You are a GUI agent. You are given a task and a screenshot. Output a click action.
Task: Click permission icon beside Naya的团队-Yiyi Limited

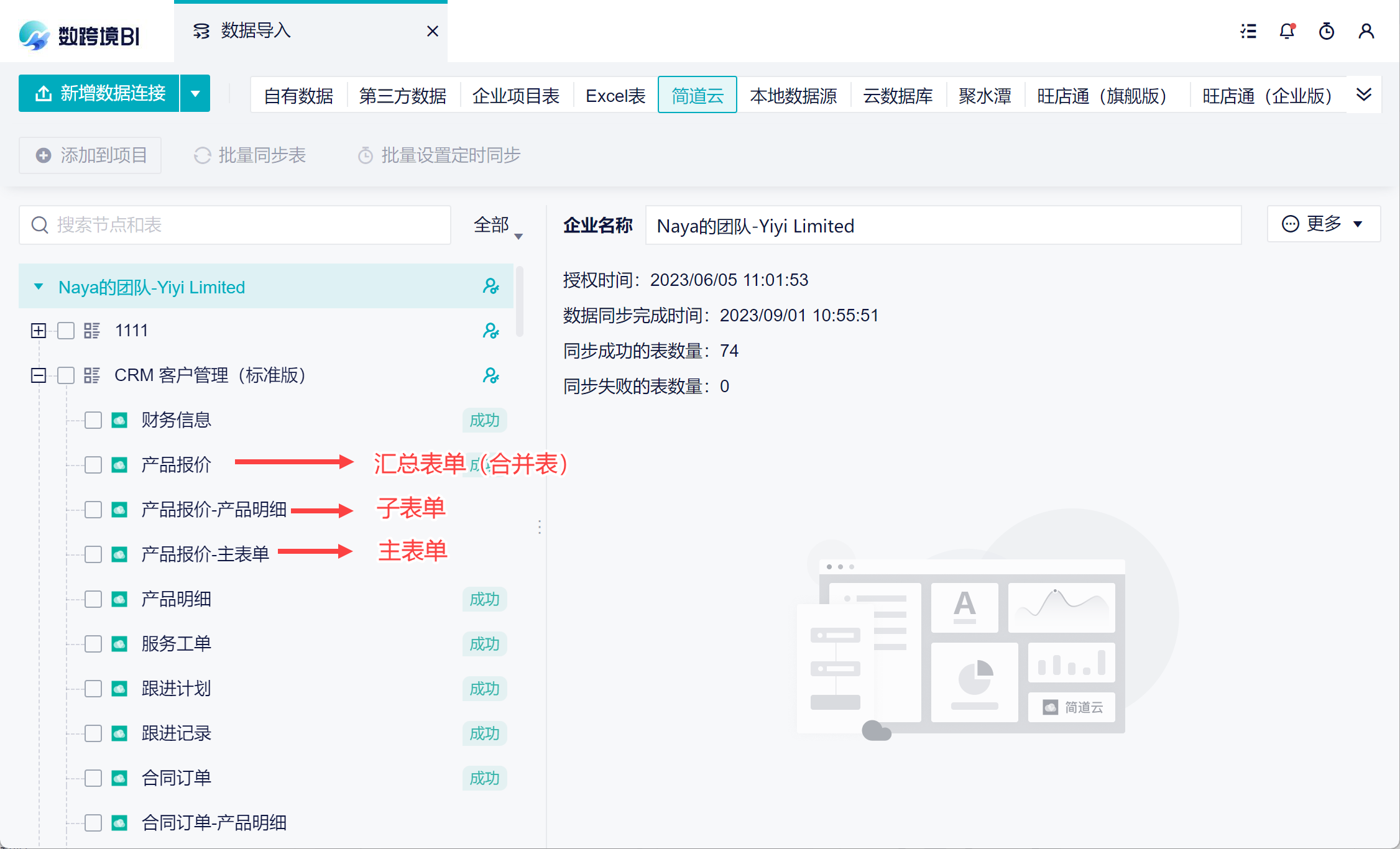(490, 287)
